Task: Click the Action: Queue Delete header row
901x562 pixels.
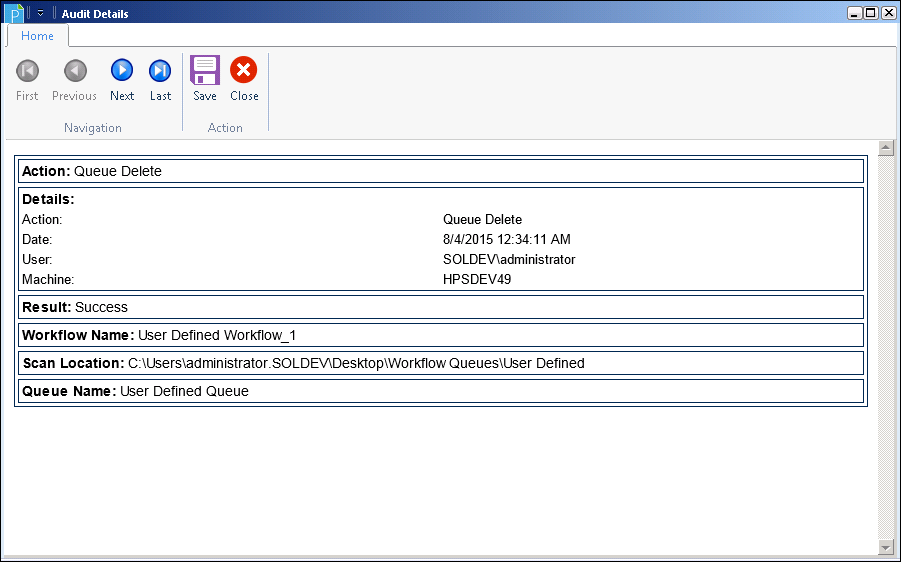Action: [x=441, y=171]
